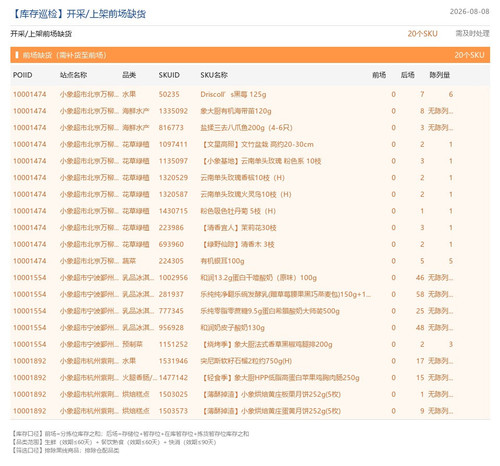Click the 后场 column header
Viewport: 500px width, 466px height.
point(407,75)
